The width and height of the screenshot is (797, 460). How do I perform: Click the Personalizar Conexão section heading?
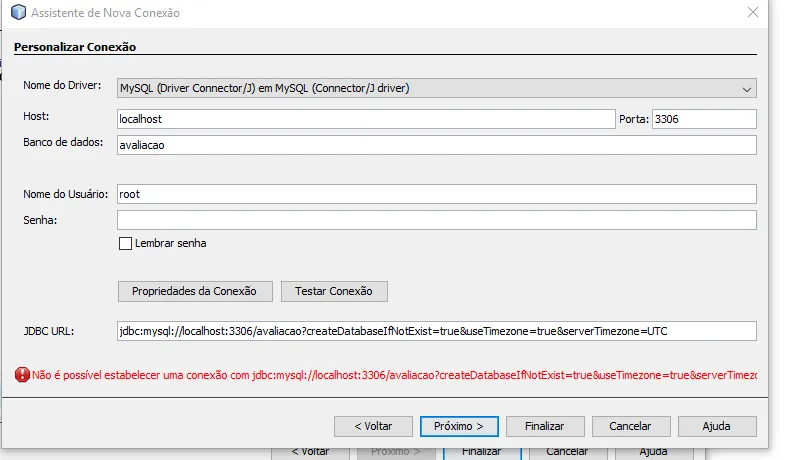75,47
